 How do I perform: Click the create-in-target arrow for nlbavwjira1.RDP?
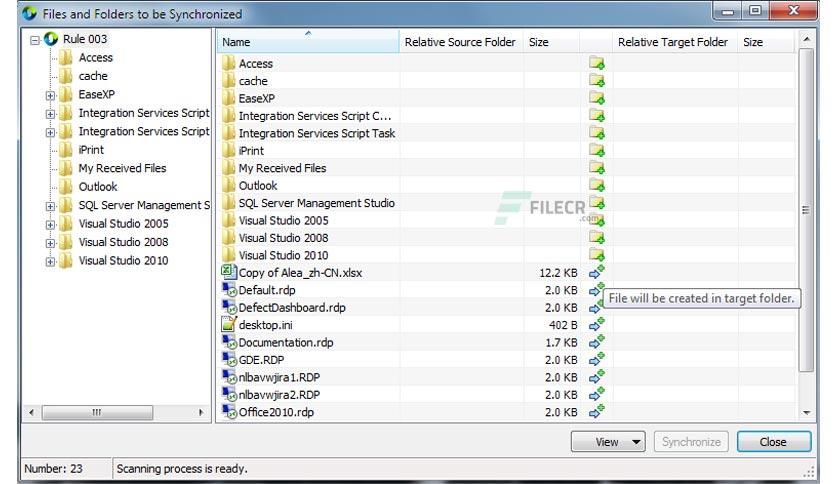(597, 377)
